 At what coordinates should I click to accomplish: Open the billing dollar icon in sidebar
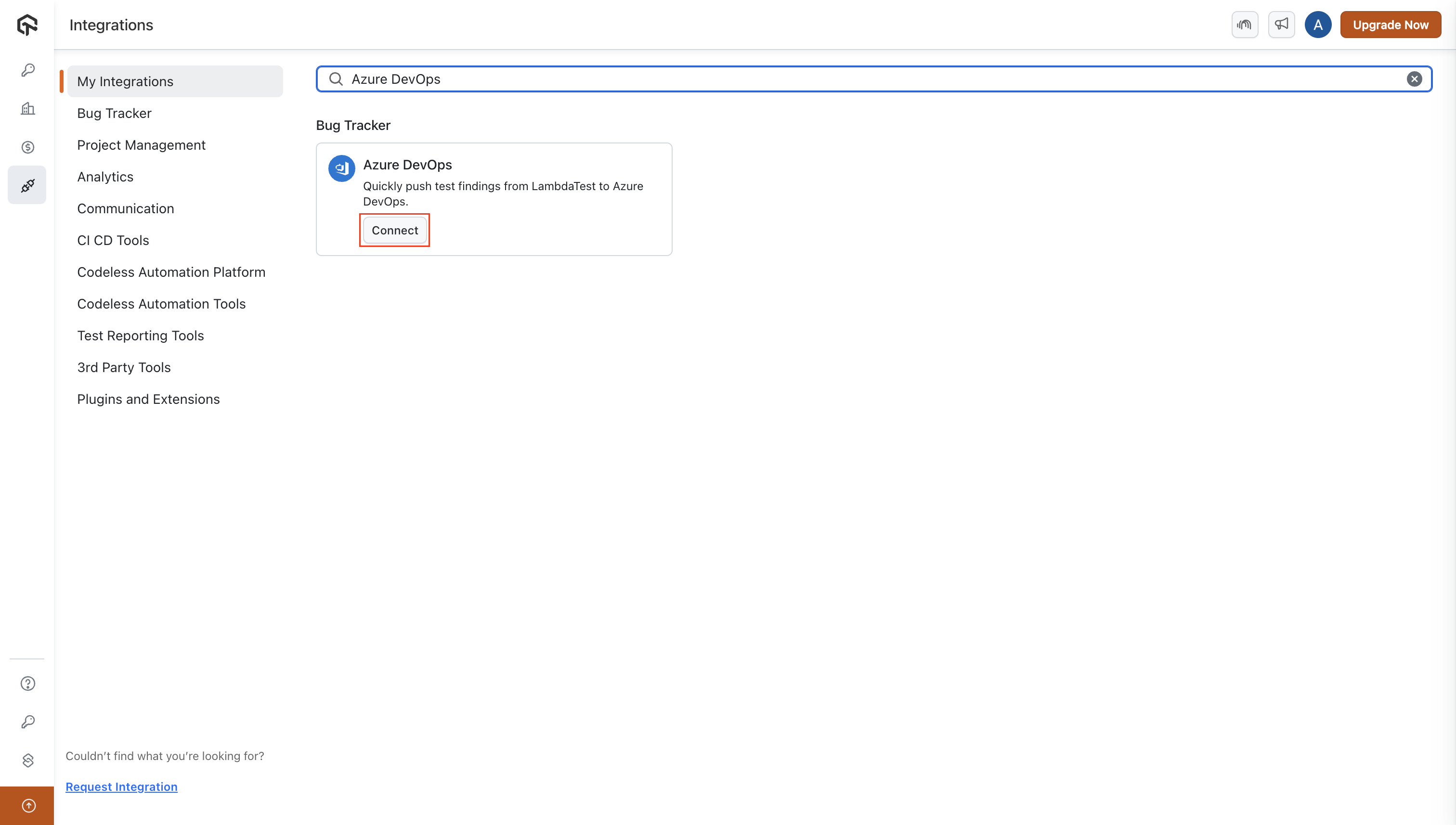click(28, 147)
